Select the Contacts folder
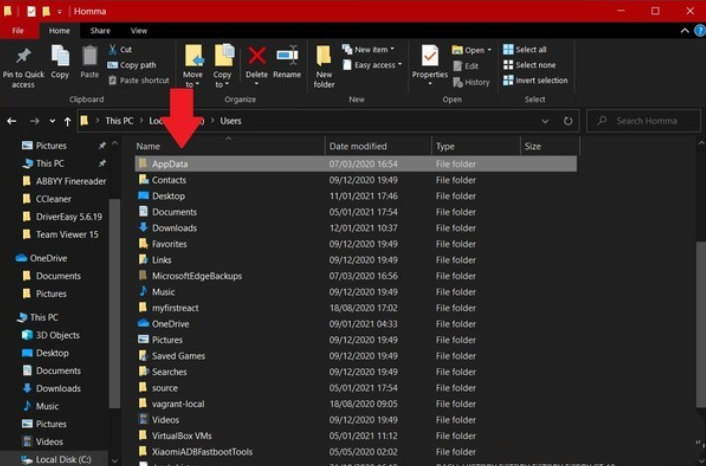Viewport: 706px width, 466px height. tap(355, 180)
